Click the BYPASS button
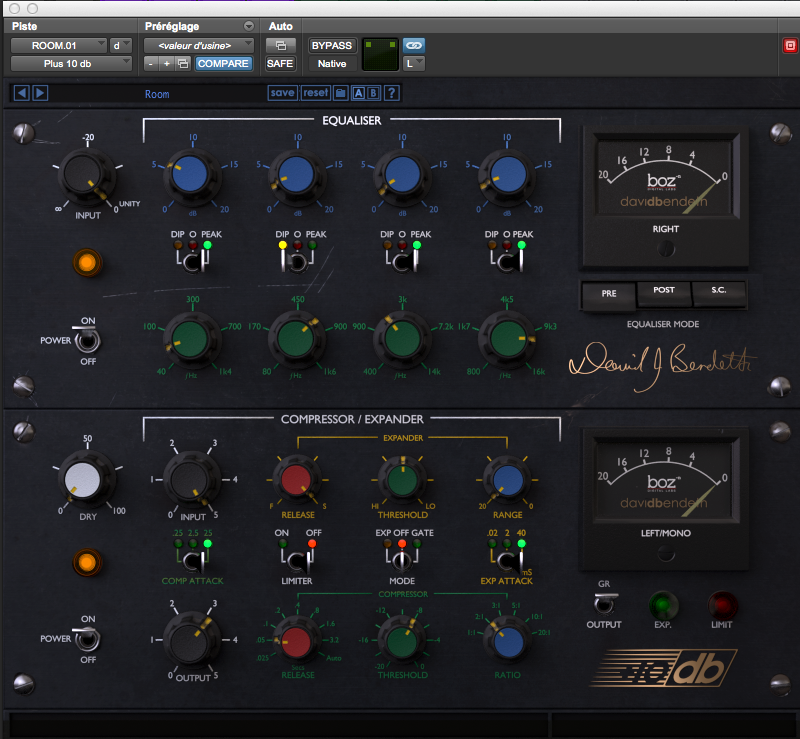This screenshot has width=800, height=739. pyautogui.click(x=332, y=45)
